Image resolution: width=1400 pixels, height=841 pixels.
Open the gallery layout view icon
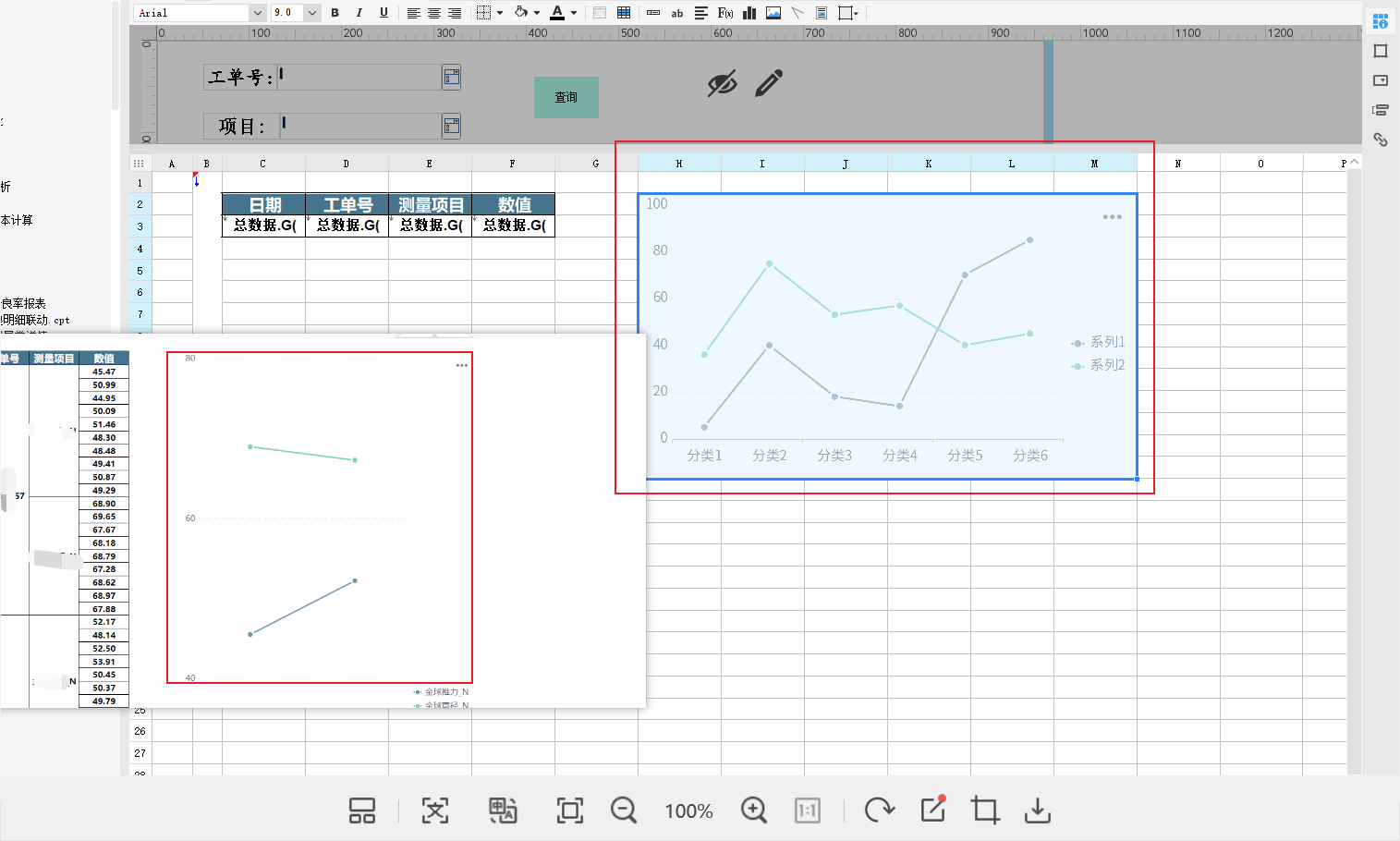(362, 811)
